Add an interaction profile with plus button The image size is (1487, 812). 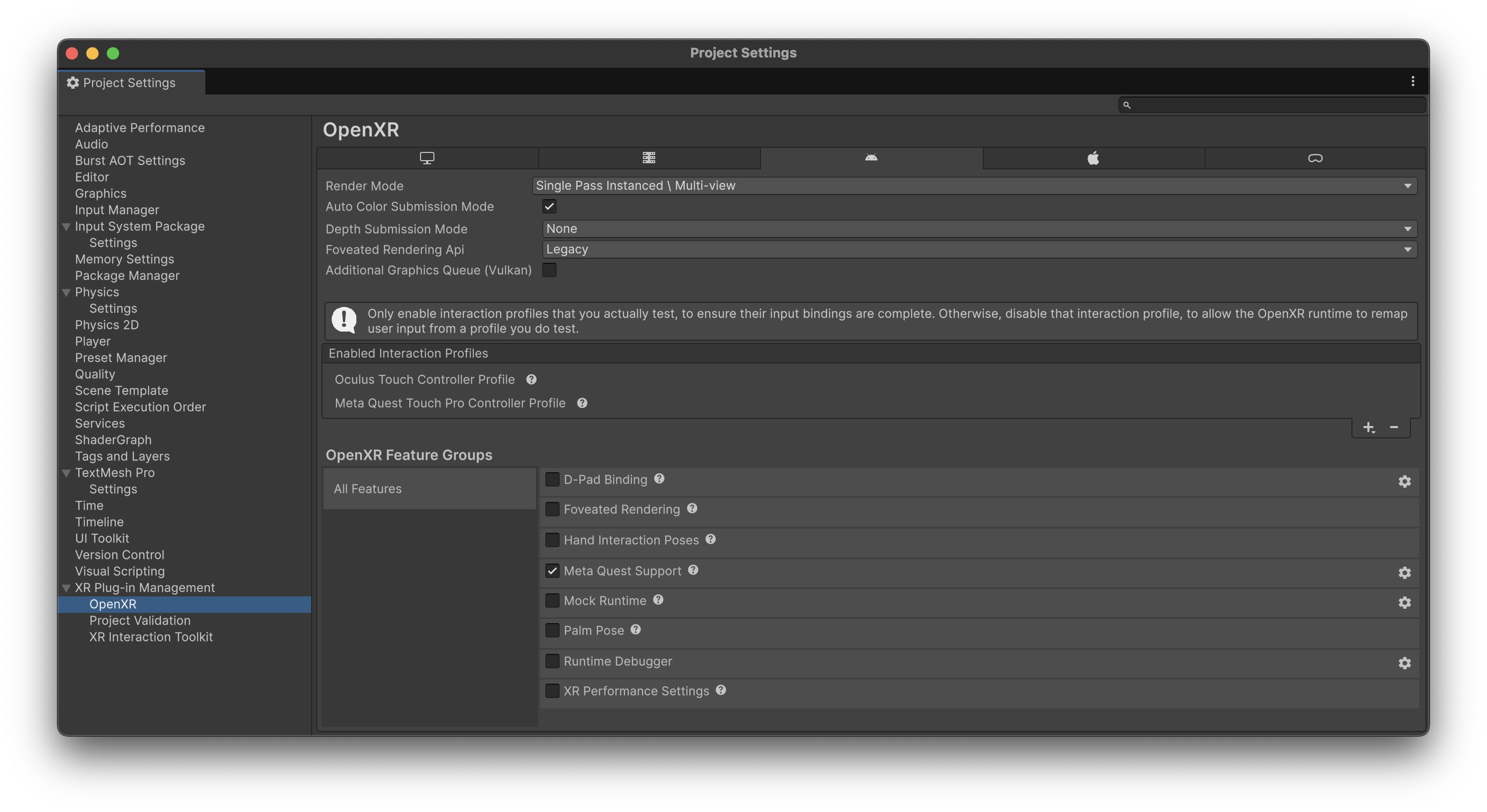click(1368, 427)
